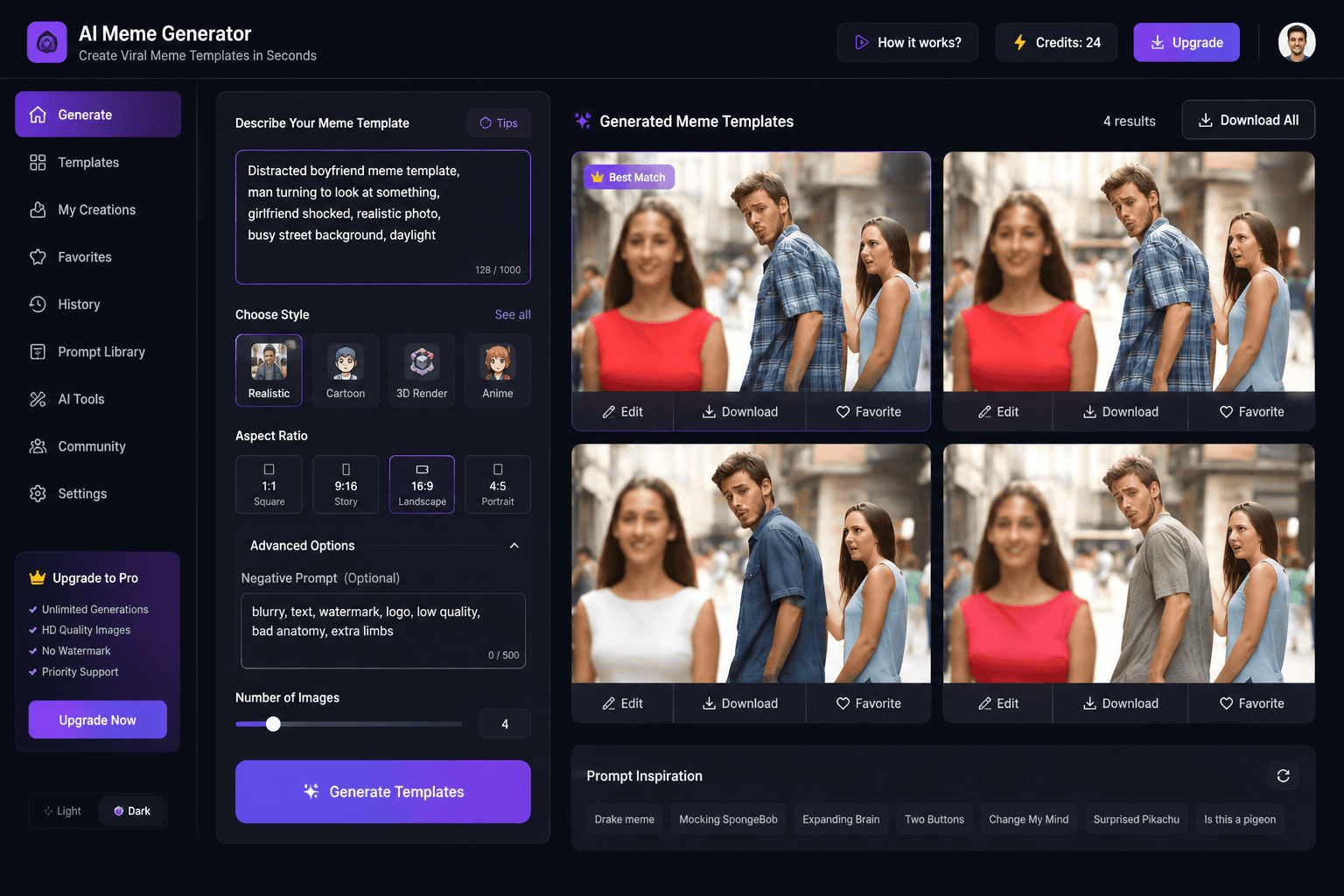Collapse the Advanced Options section
Viewport: 1344px width, 896px height.
(514, 546)
